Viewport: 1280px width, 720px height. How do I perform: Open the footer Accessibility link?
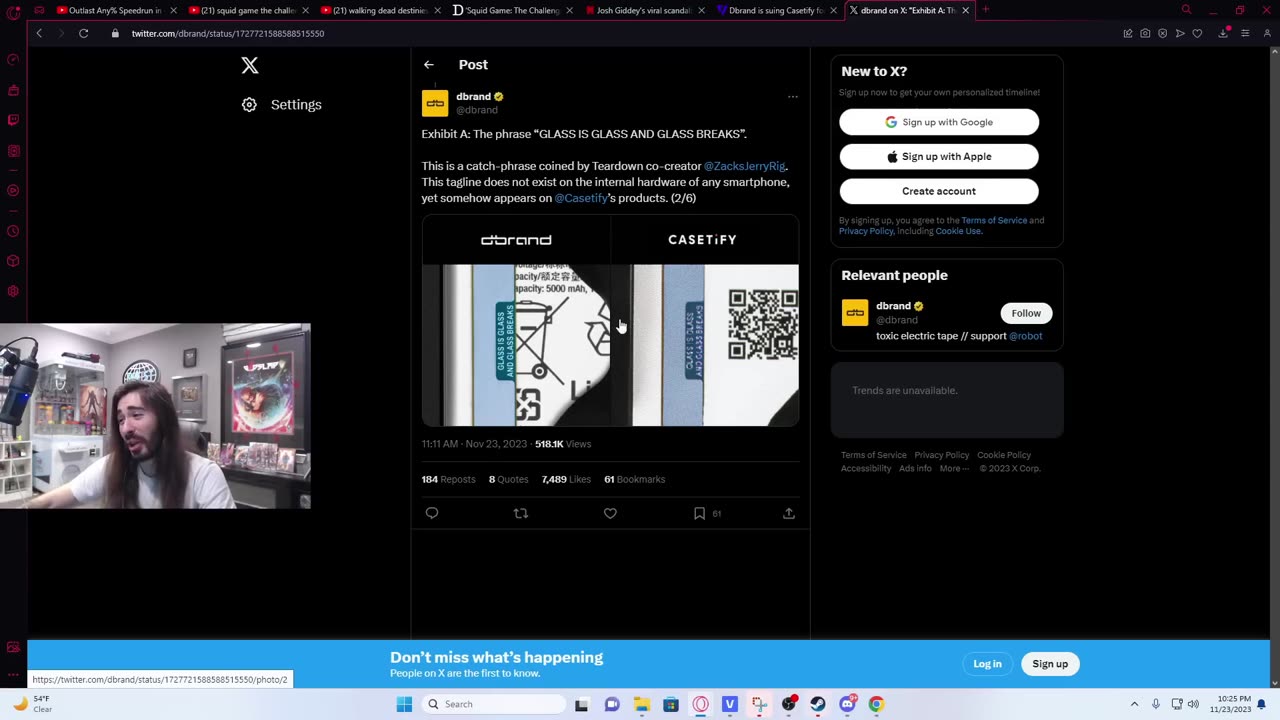click(x=866, y=468)
